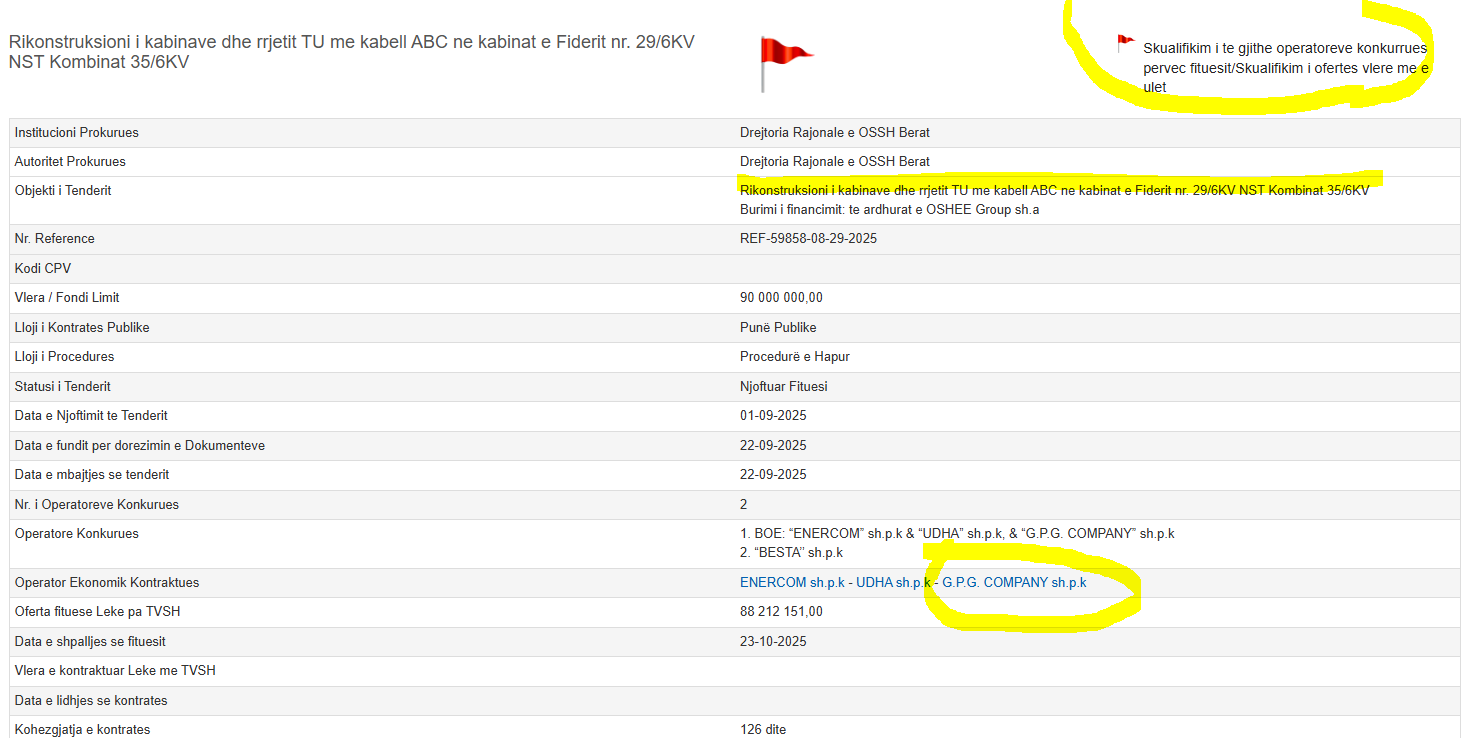
Task: Click the "BESTA" sh.p.k competitor entry
Action: click(791, 553)
